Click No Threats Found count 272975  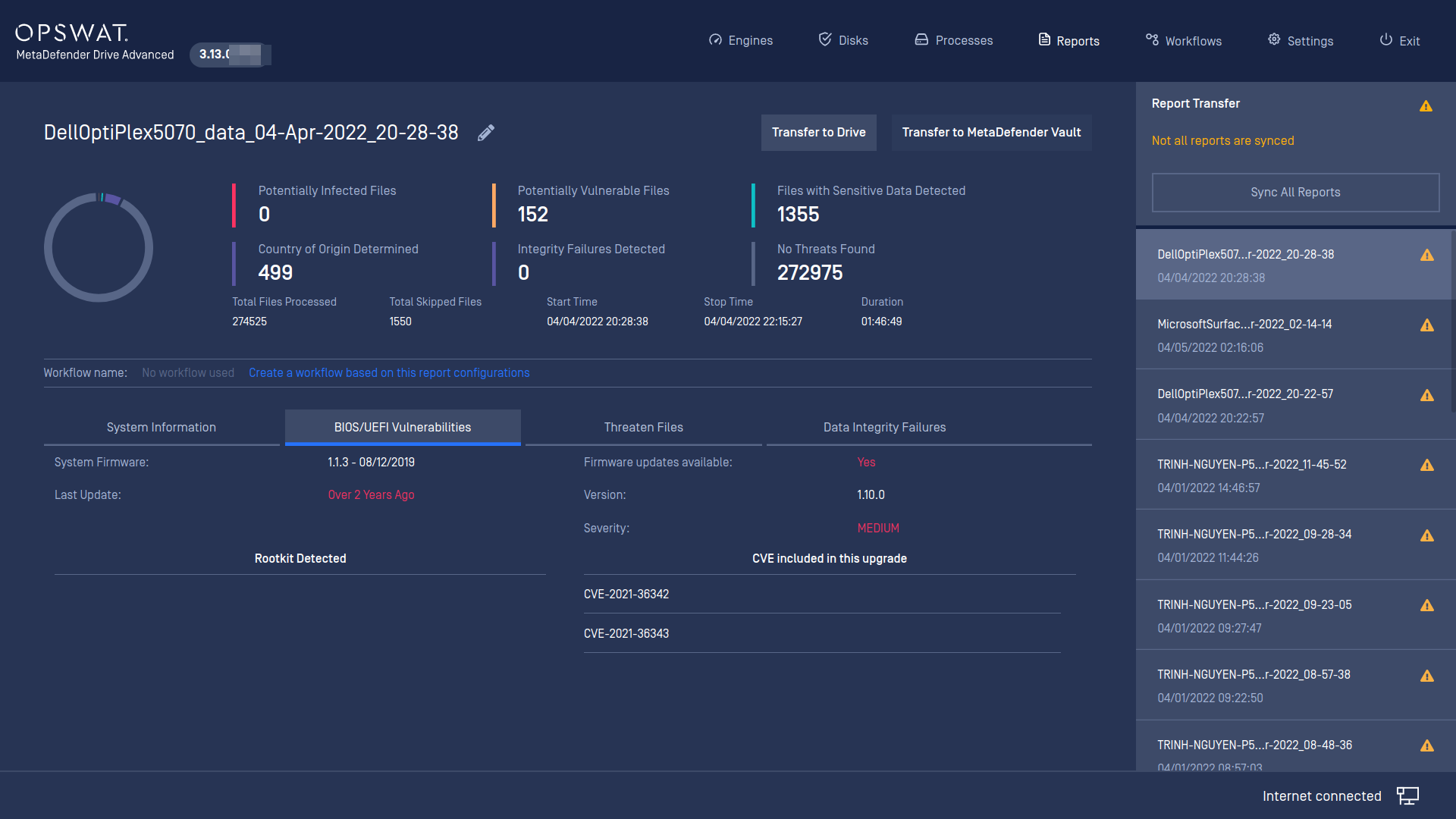810,273
